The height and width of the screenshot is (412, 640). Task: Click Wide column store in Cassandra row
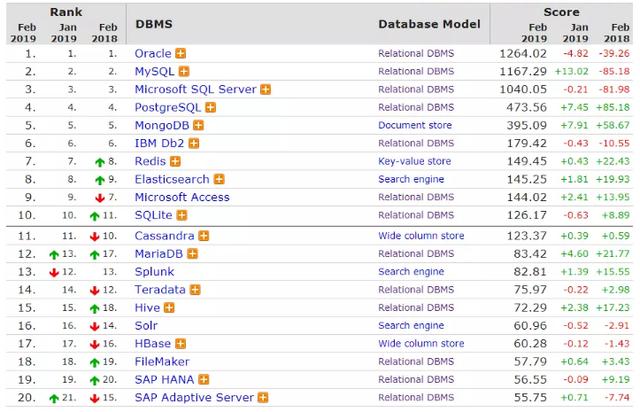click(x=421, y=236)
